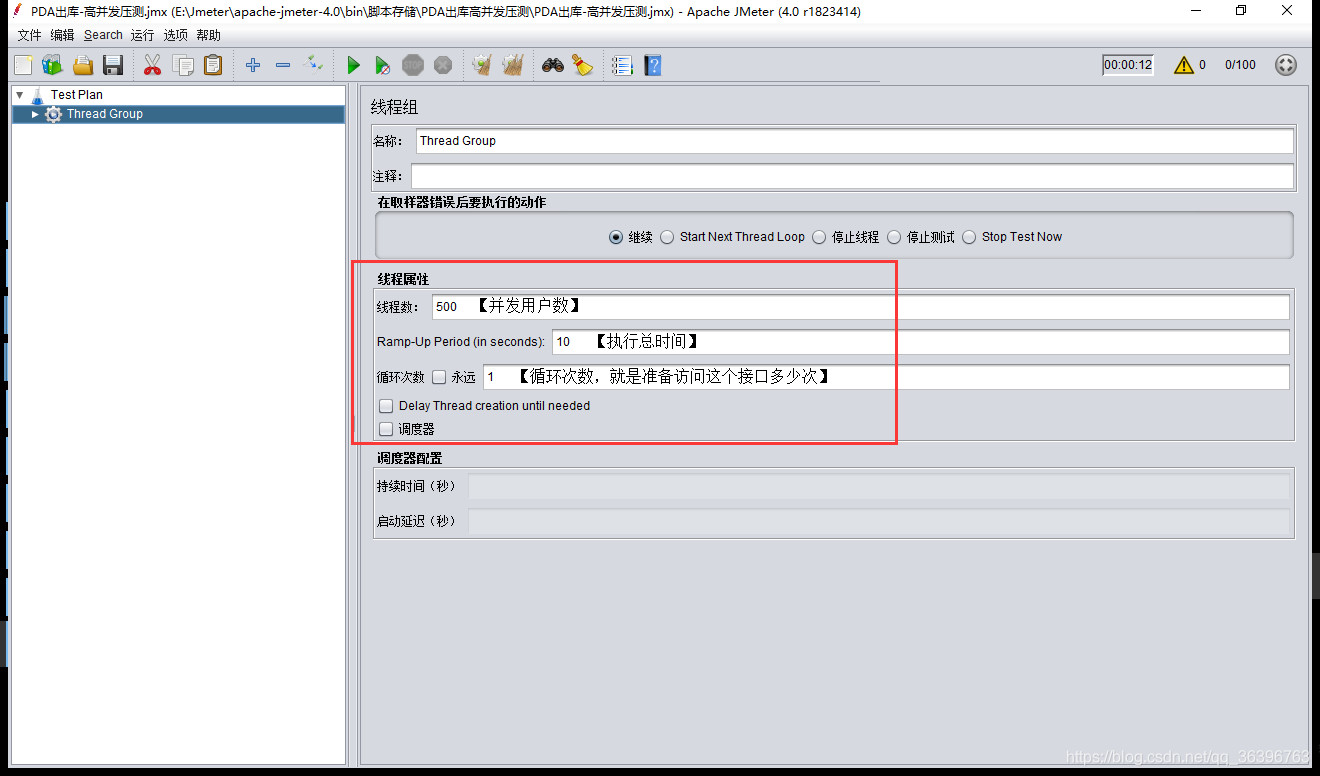The width and height of the screenshot is (1320, 776).
Task: Open the 文件 menu
Action: tap(29, 35)
